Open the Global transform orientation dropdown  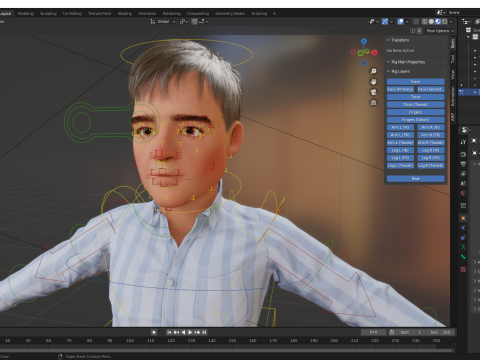[x=163, y=22]
